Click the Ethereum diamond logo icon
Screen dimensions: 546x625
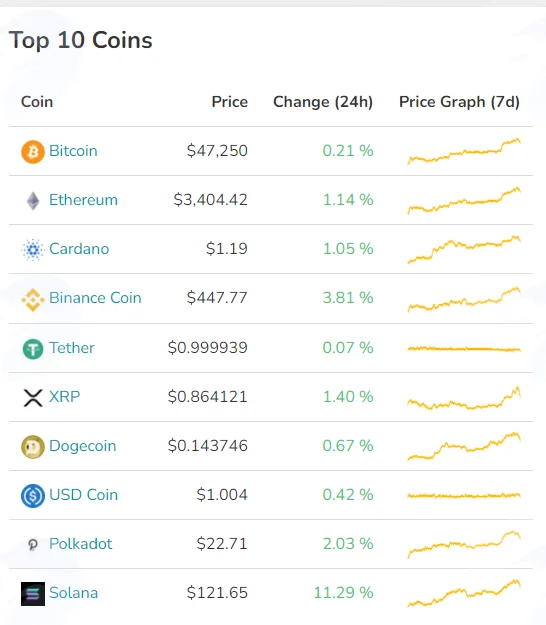point(33,200)
